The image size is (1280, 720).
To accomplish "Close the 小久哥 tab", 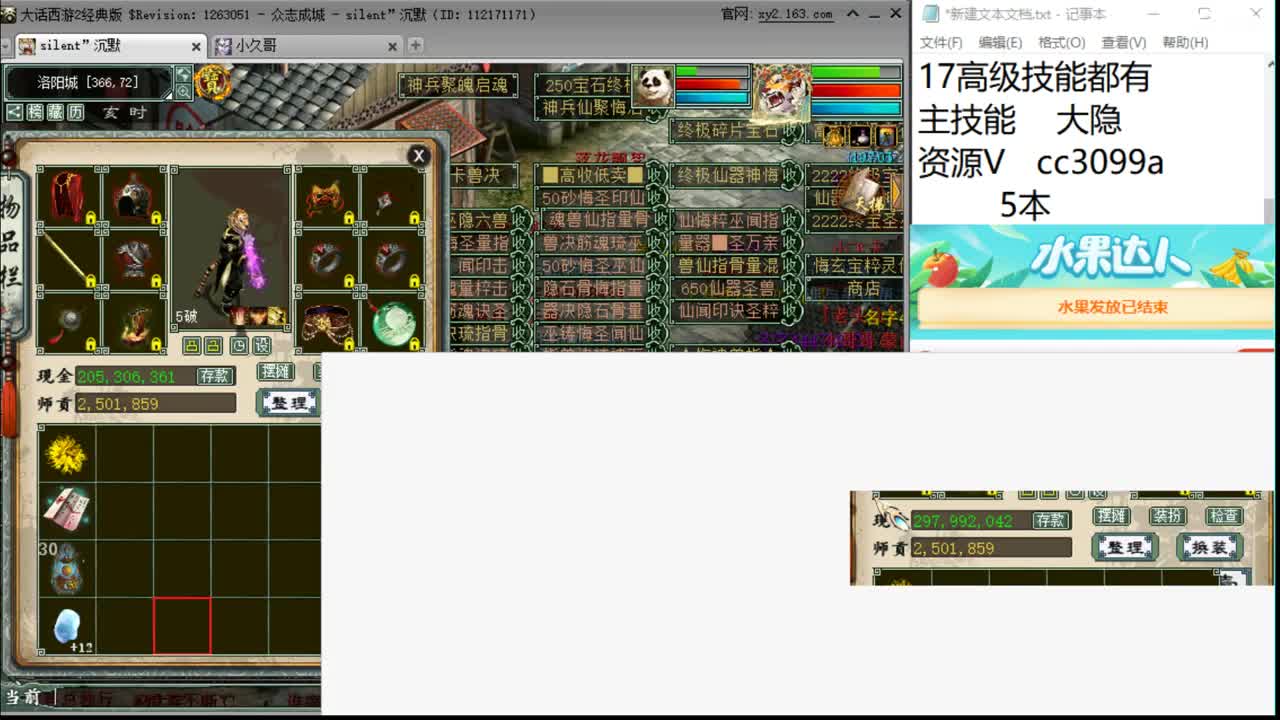I will 393,47.
